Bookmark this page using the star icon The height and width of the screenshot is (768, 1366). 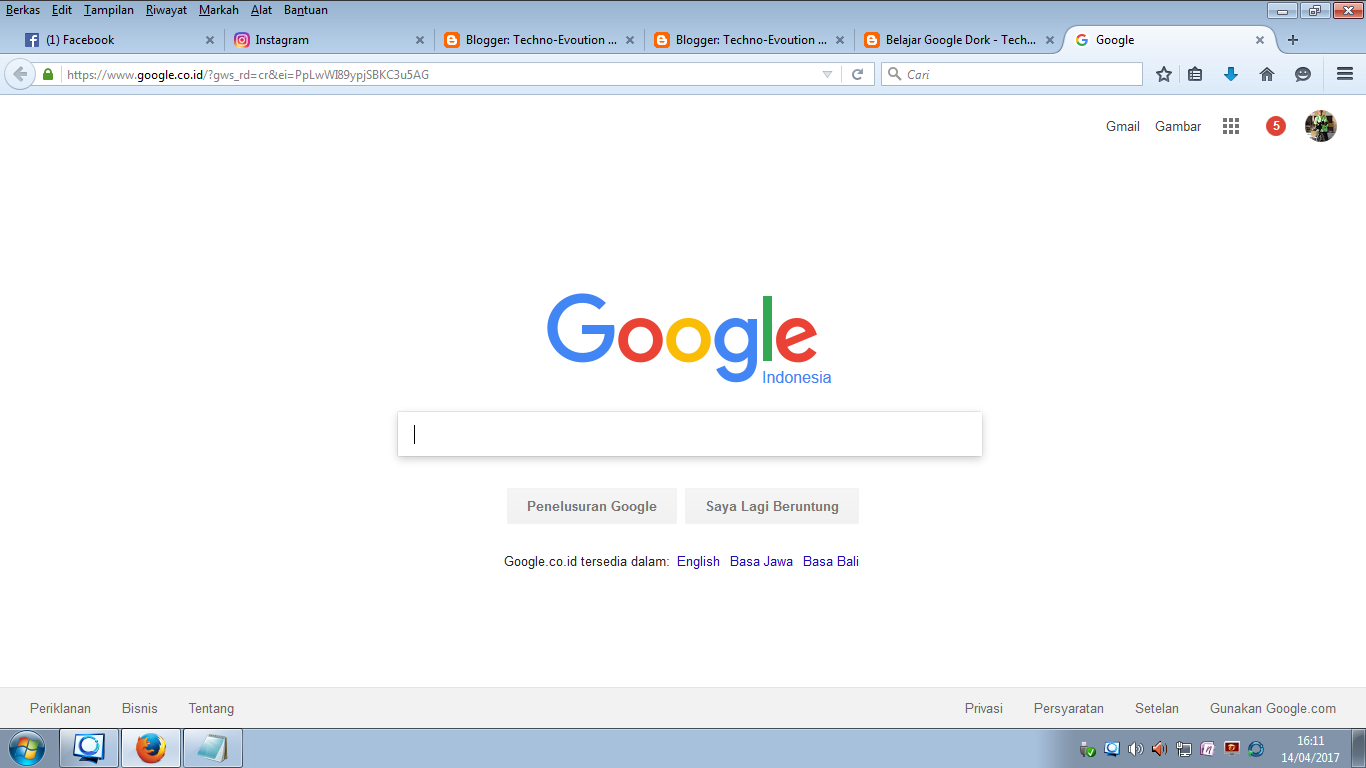(1163, 73)
